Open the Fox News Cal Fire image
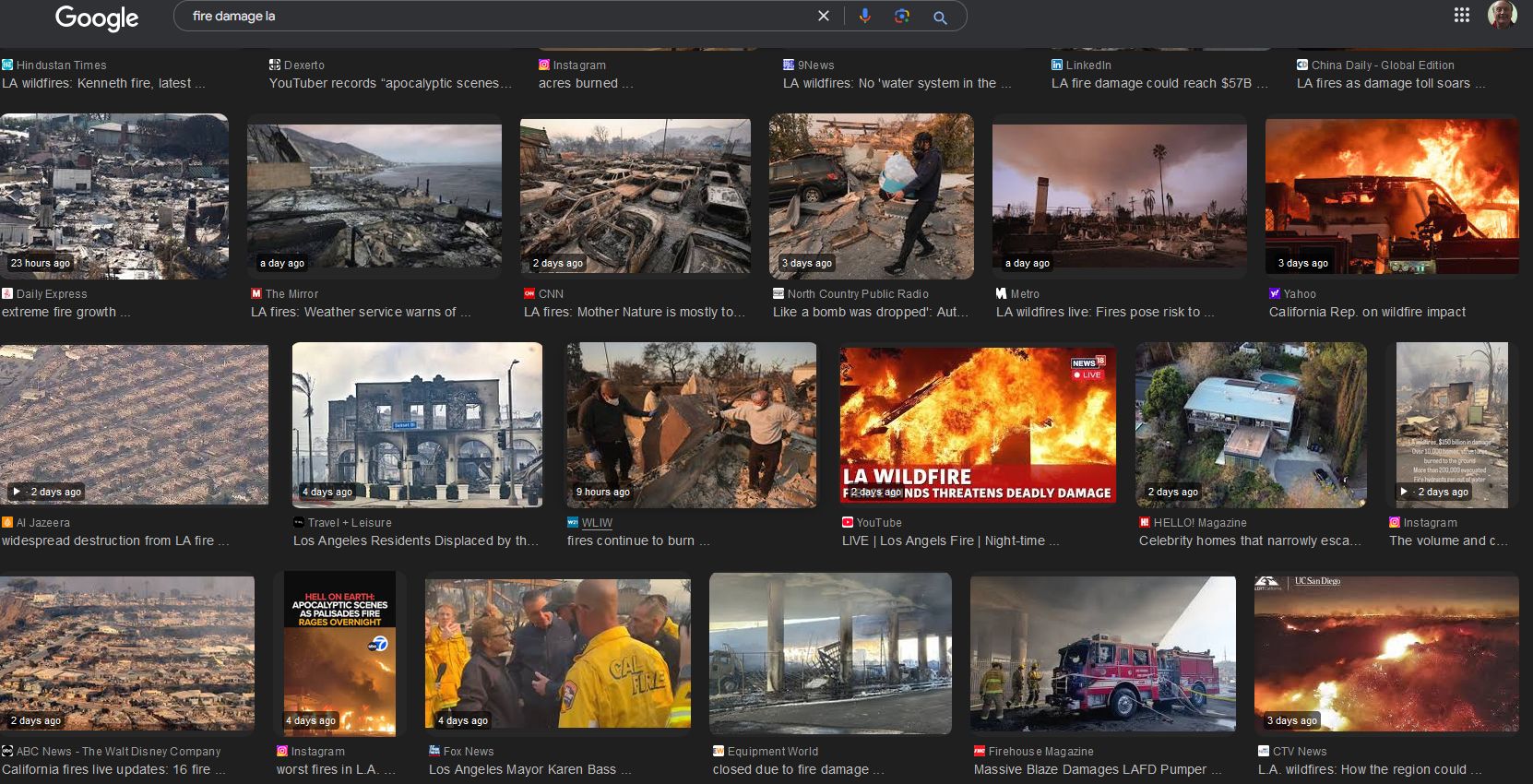1533x784 pixels. tap(557, 654)
